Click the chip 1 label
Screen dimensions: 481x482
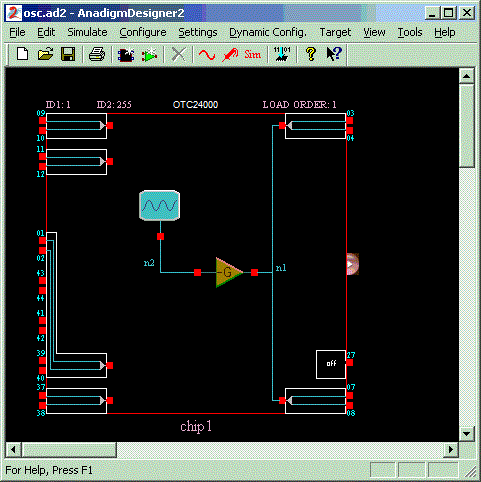pyautogui.click(x=196, y=427)
